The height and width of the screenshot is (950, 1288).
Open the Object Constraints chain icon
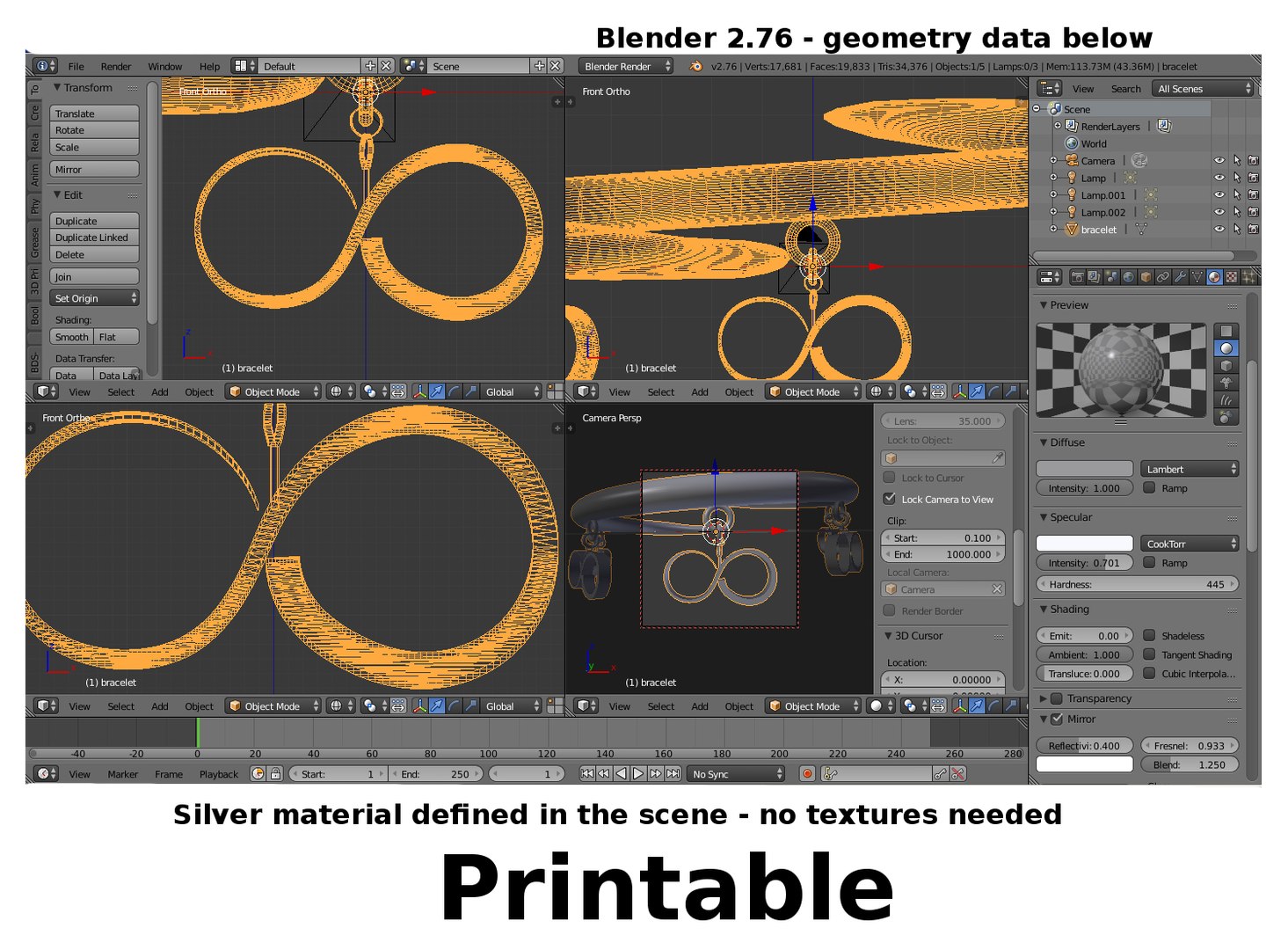[x=1162, y=277]
